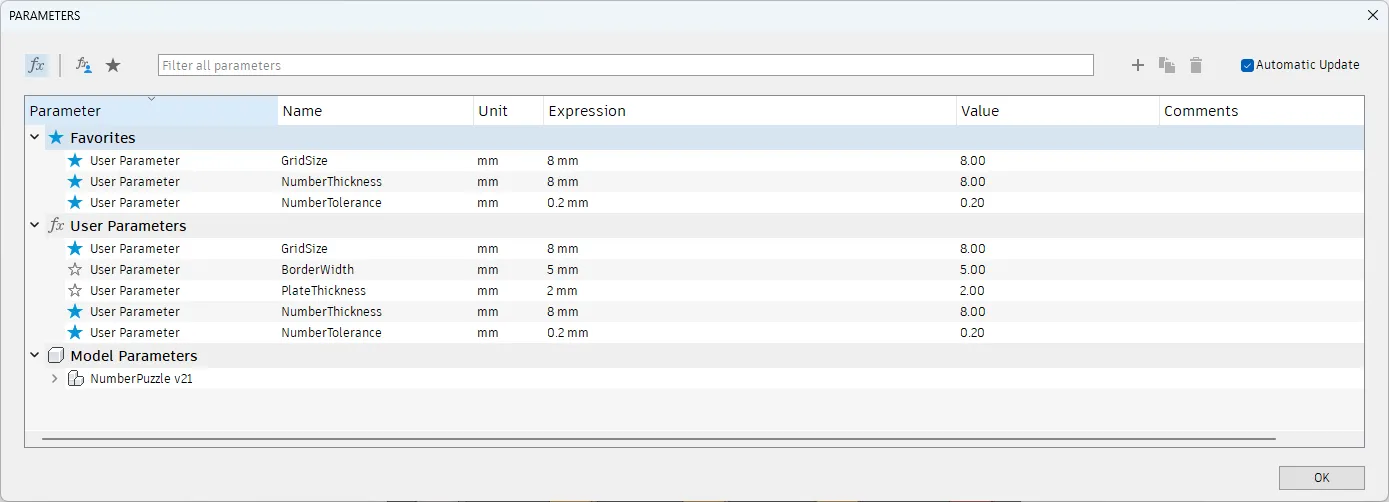Collapse the Favorites group
This screenshot has height=502, width=1389.
point(35,138)
